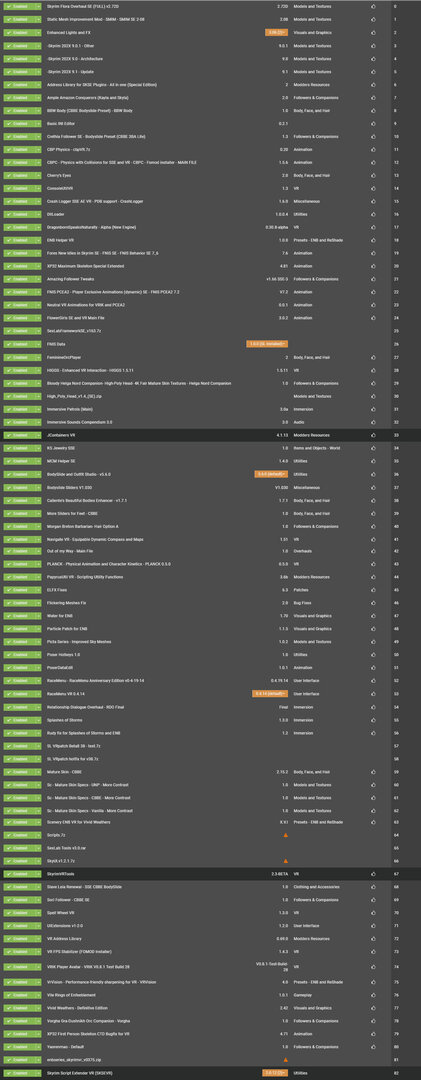
Task: Click the warning triangle on enbseries_skyrimvr zip row
Action: coord(285,1059)
